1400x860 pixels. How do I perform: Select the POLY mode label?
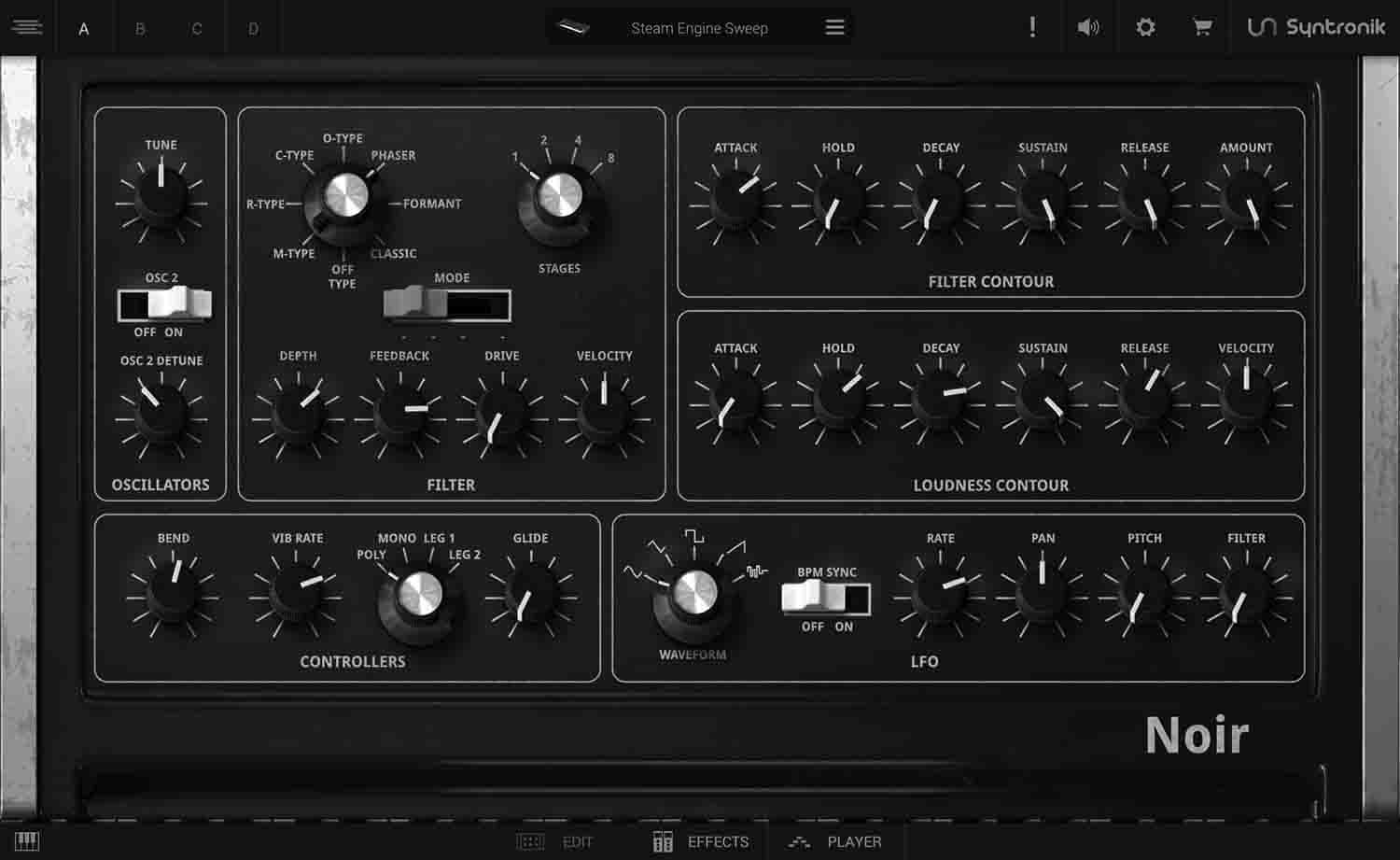(x=371, y=555)
